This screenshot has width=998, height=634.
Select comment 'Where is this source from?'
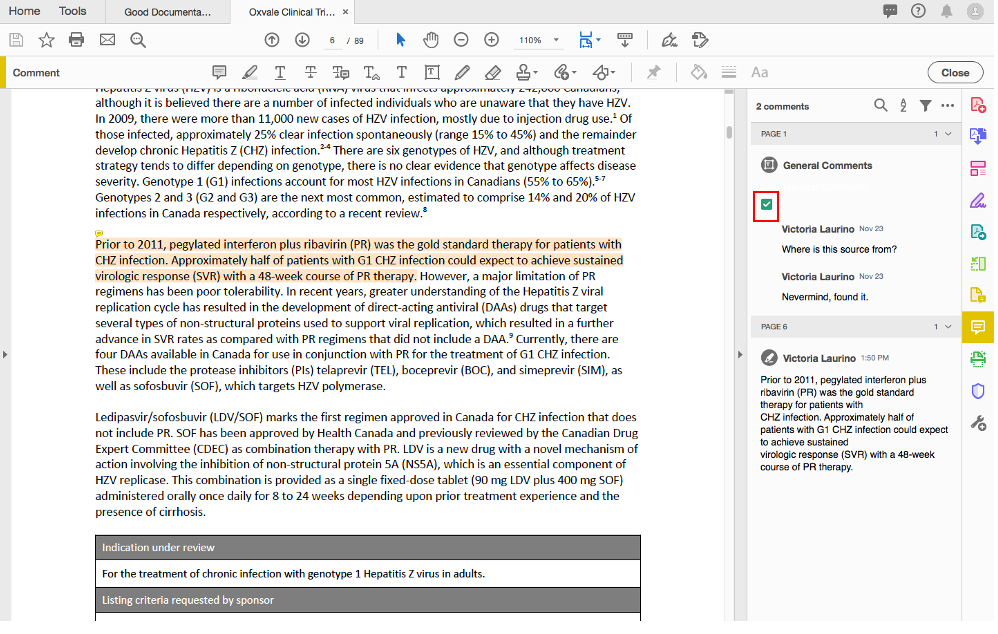click(x=839, y=250)
